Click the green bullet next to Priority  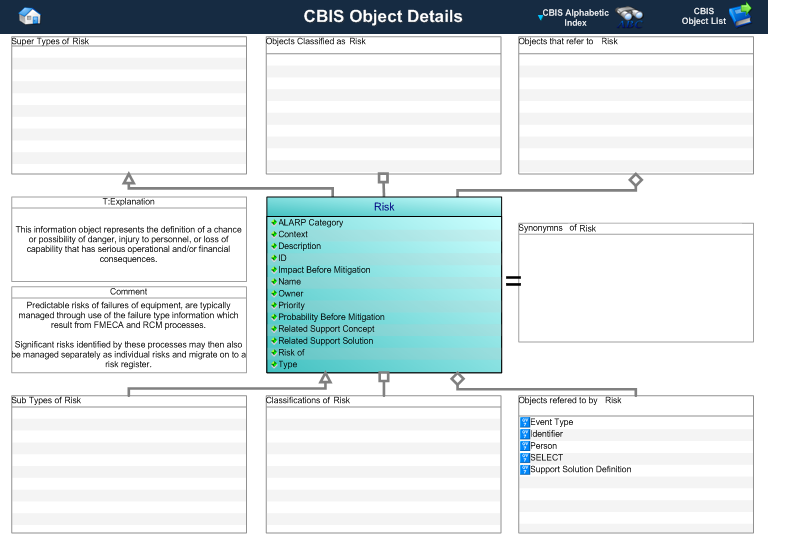274,305
